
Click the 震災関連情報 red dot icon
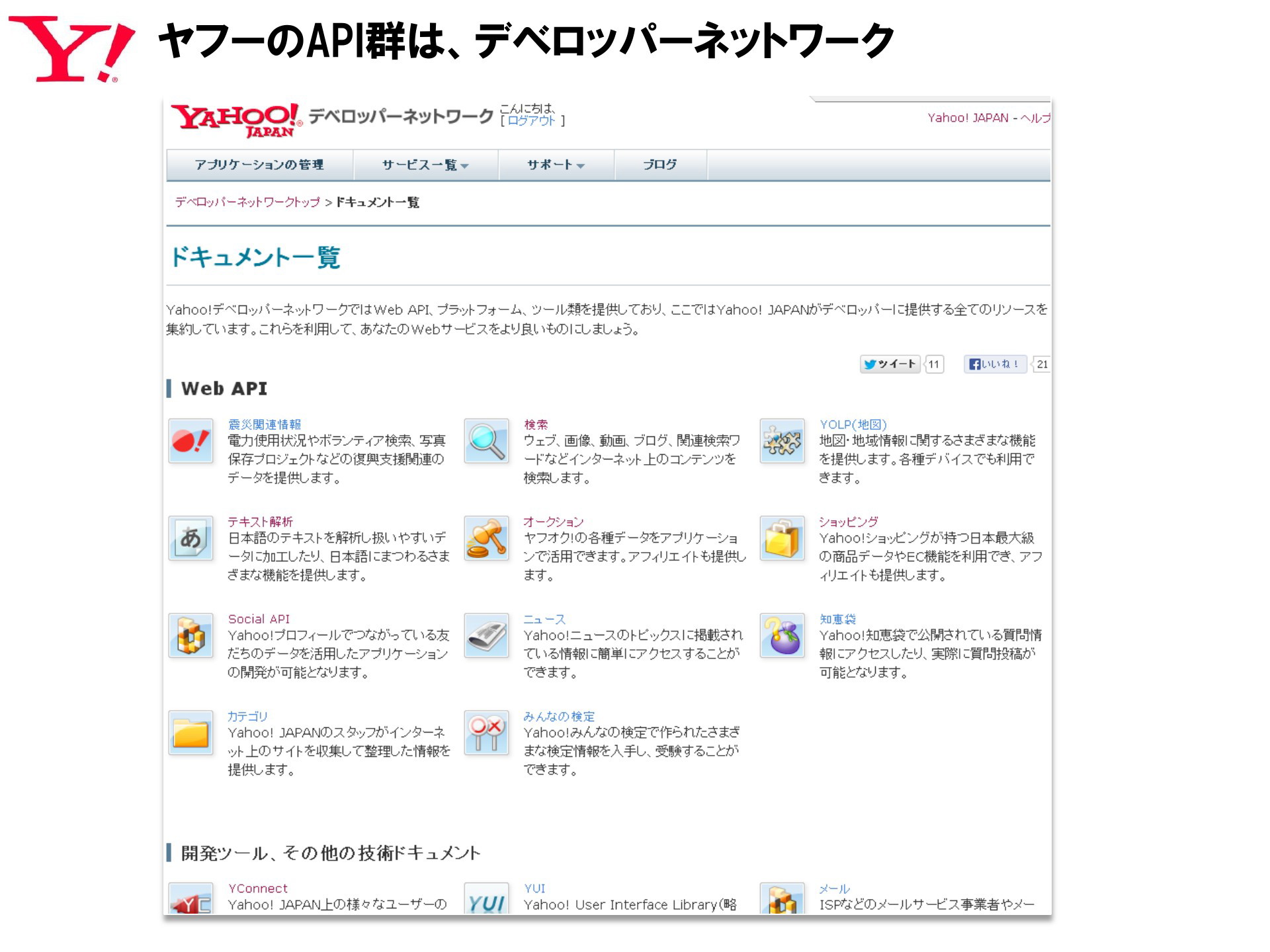tap(190, 441)
